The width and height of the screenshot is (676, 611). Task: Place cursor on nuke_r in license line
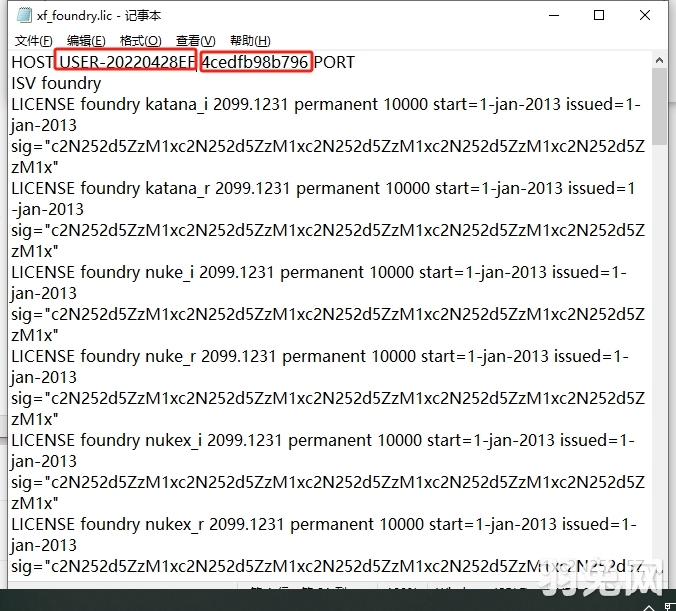coord(170,356)
